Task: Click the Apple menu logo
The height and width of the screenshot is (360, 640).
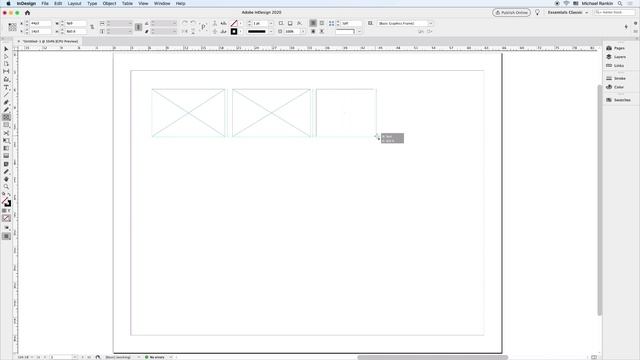Action: [x=8, y=3]
